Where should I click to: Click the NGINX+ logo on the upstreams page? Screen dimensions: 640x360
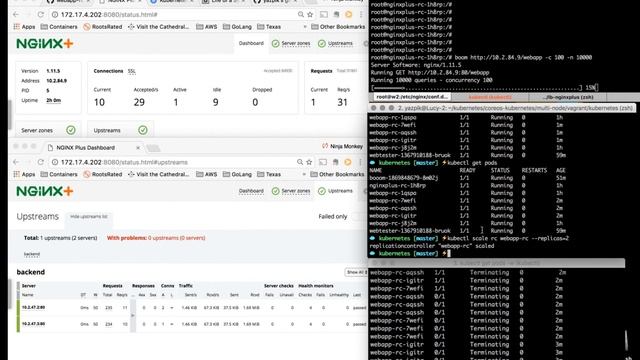(x=45, y=191)
